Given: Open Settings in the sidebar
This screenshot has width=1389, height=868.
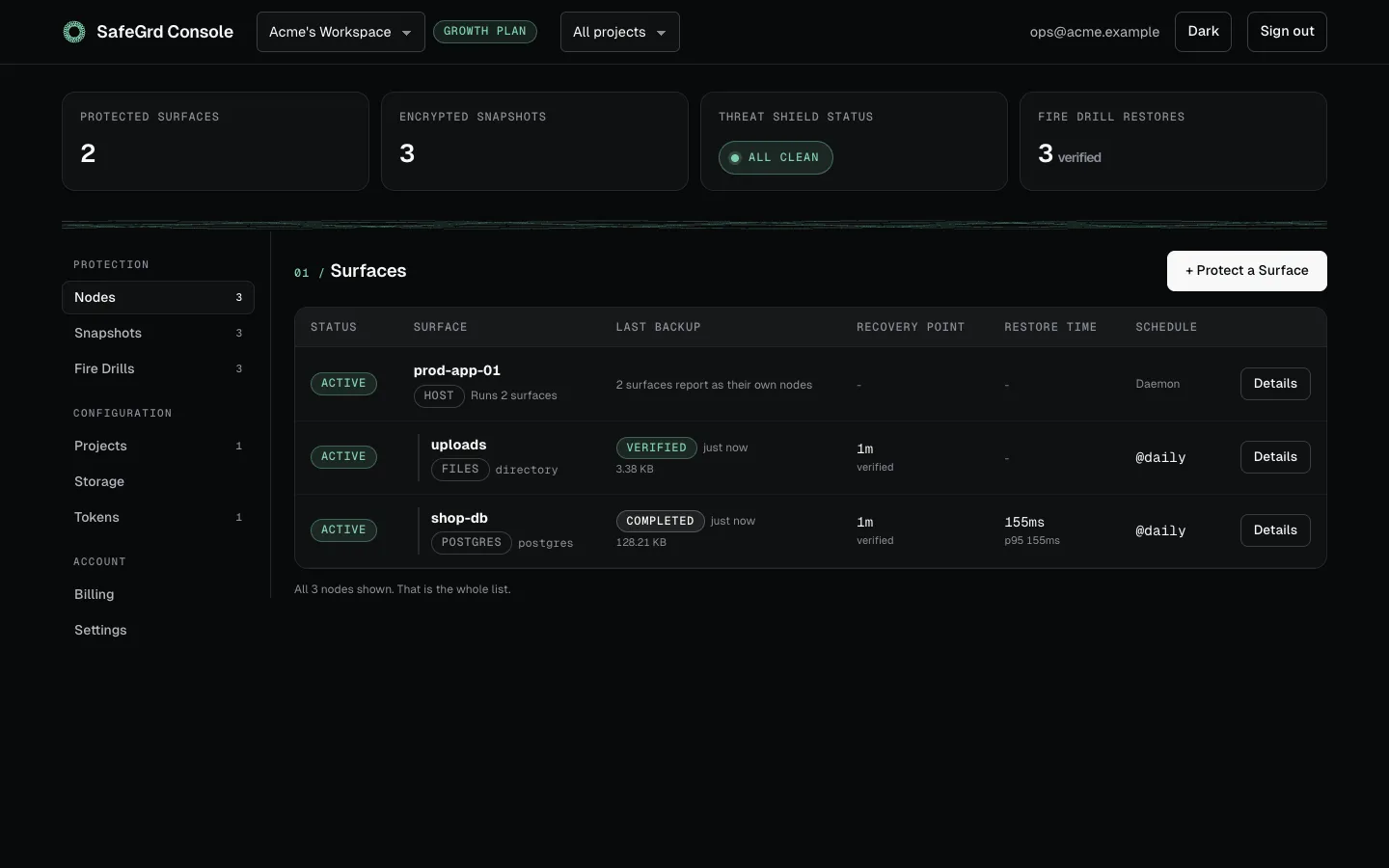Looking at the screenshot, I should [158, 630].
